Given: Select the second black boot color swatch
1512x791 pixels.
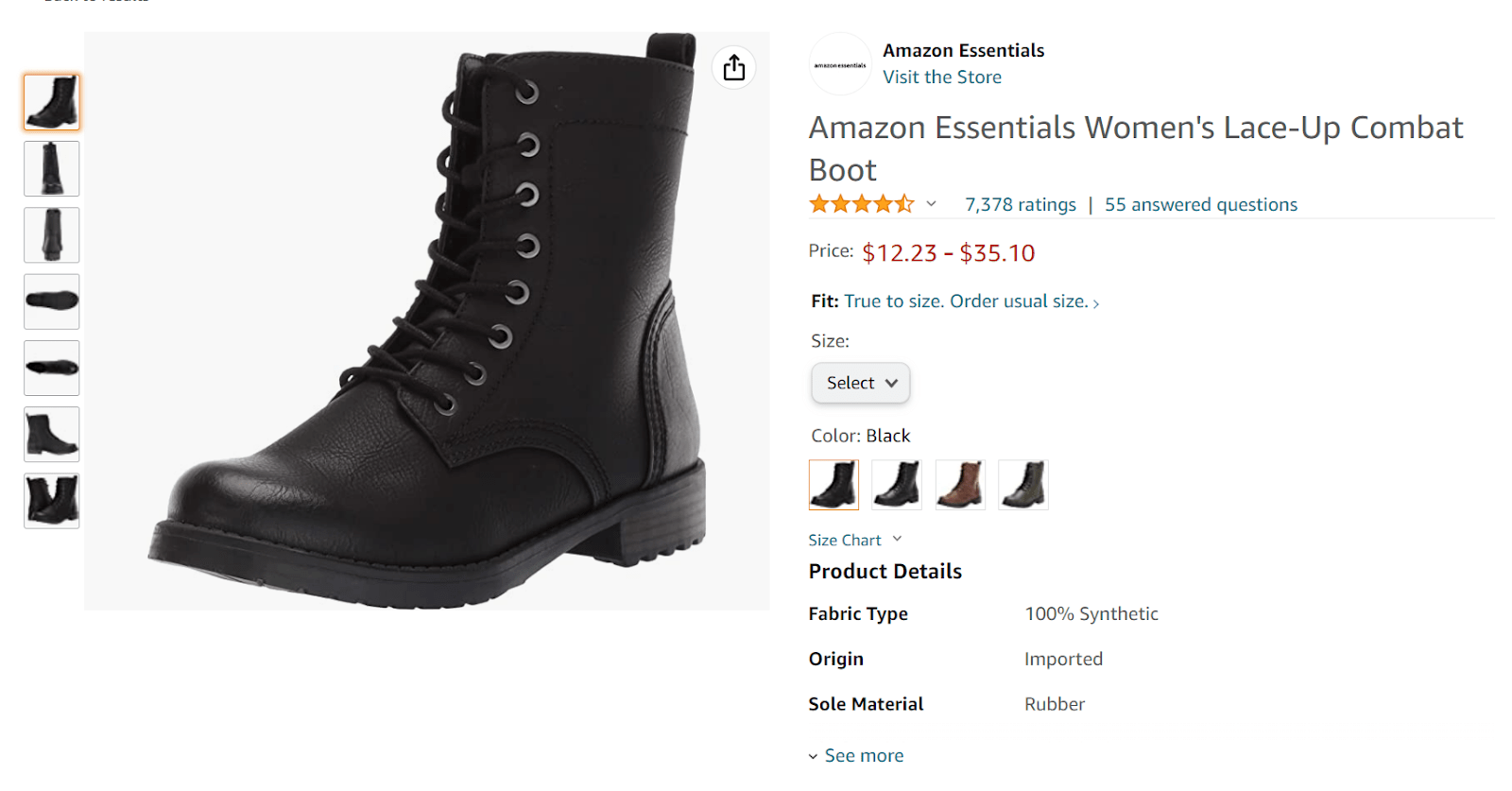Looking at the screenshot, I should [897, 485].
